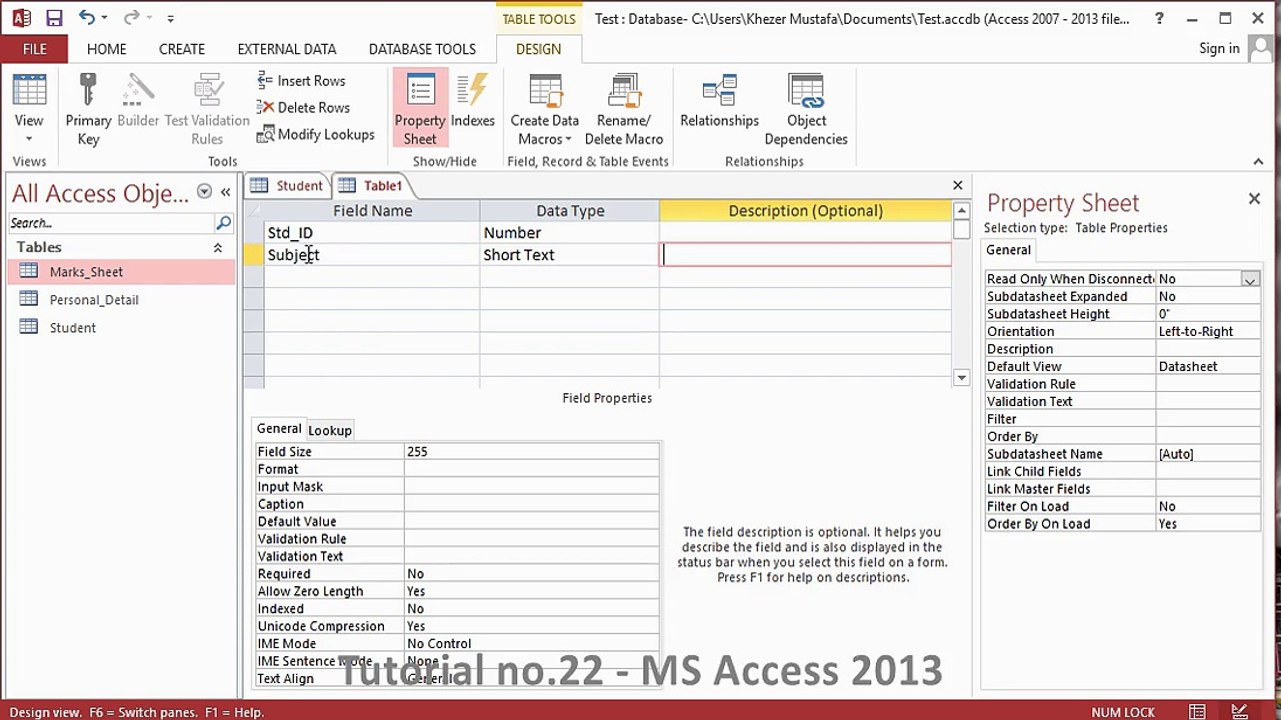Viewport: 1281px width, 720px height.
Task: Switch to the HOME ribbon tab
Action: (x=106, y=49)
